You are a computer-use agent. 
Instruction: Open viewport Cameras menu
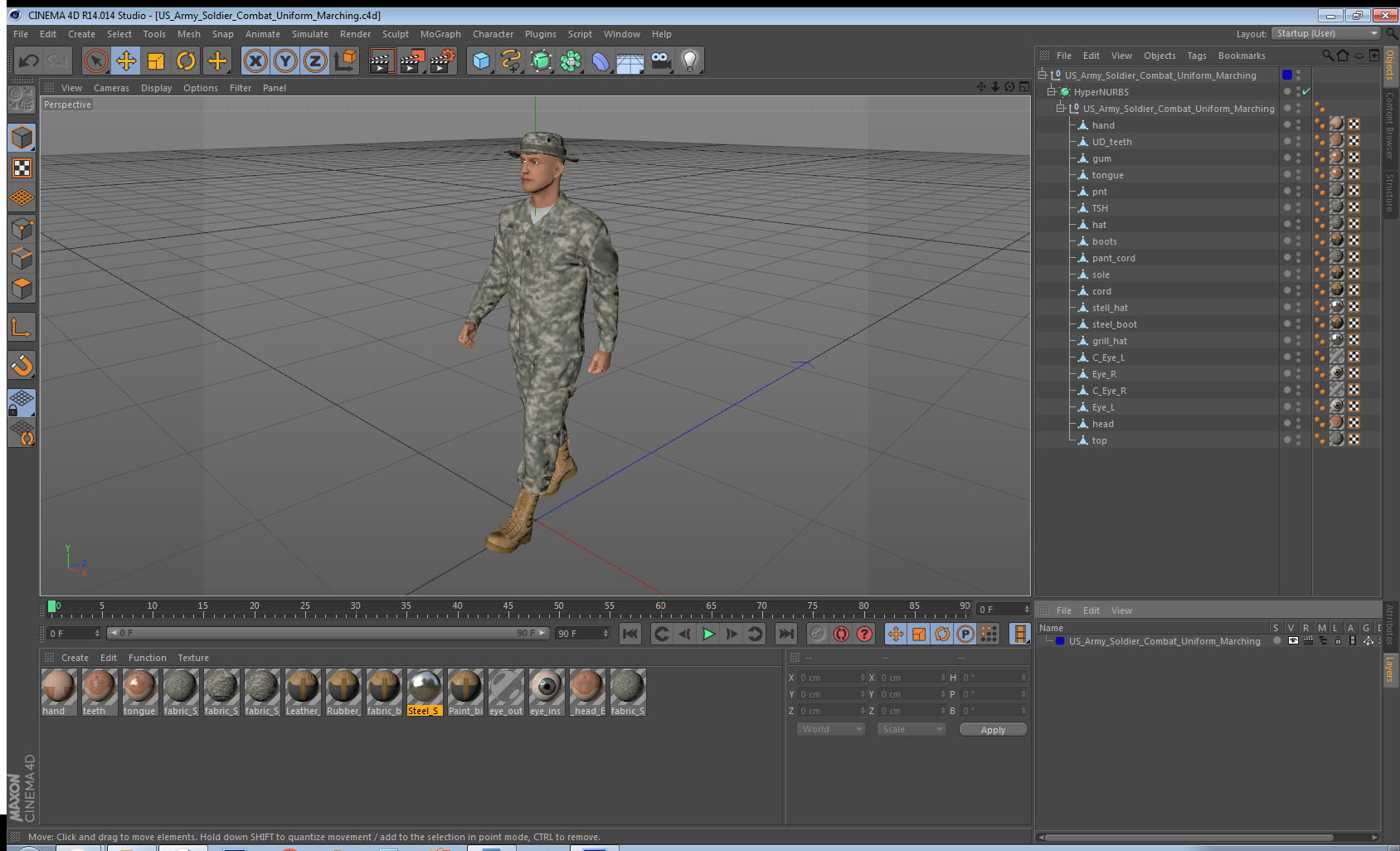click(111, 88)
